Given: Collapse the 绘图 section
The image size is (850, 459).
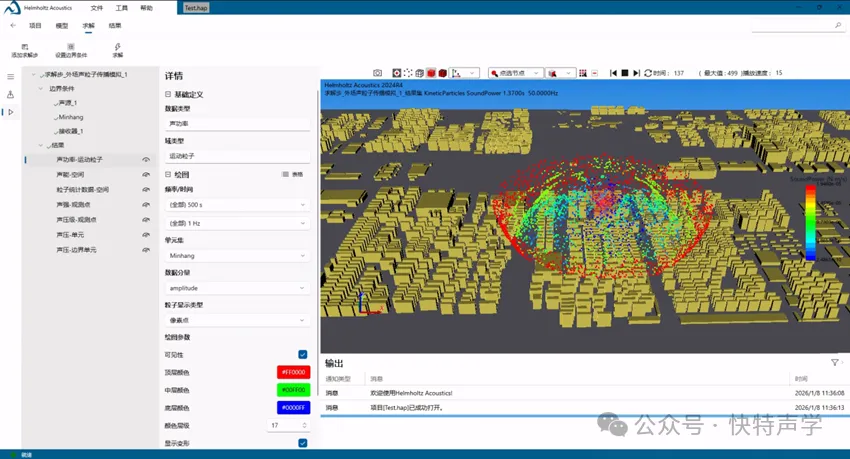Looking at the screenshot, I should (x=168, y=174).
